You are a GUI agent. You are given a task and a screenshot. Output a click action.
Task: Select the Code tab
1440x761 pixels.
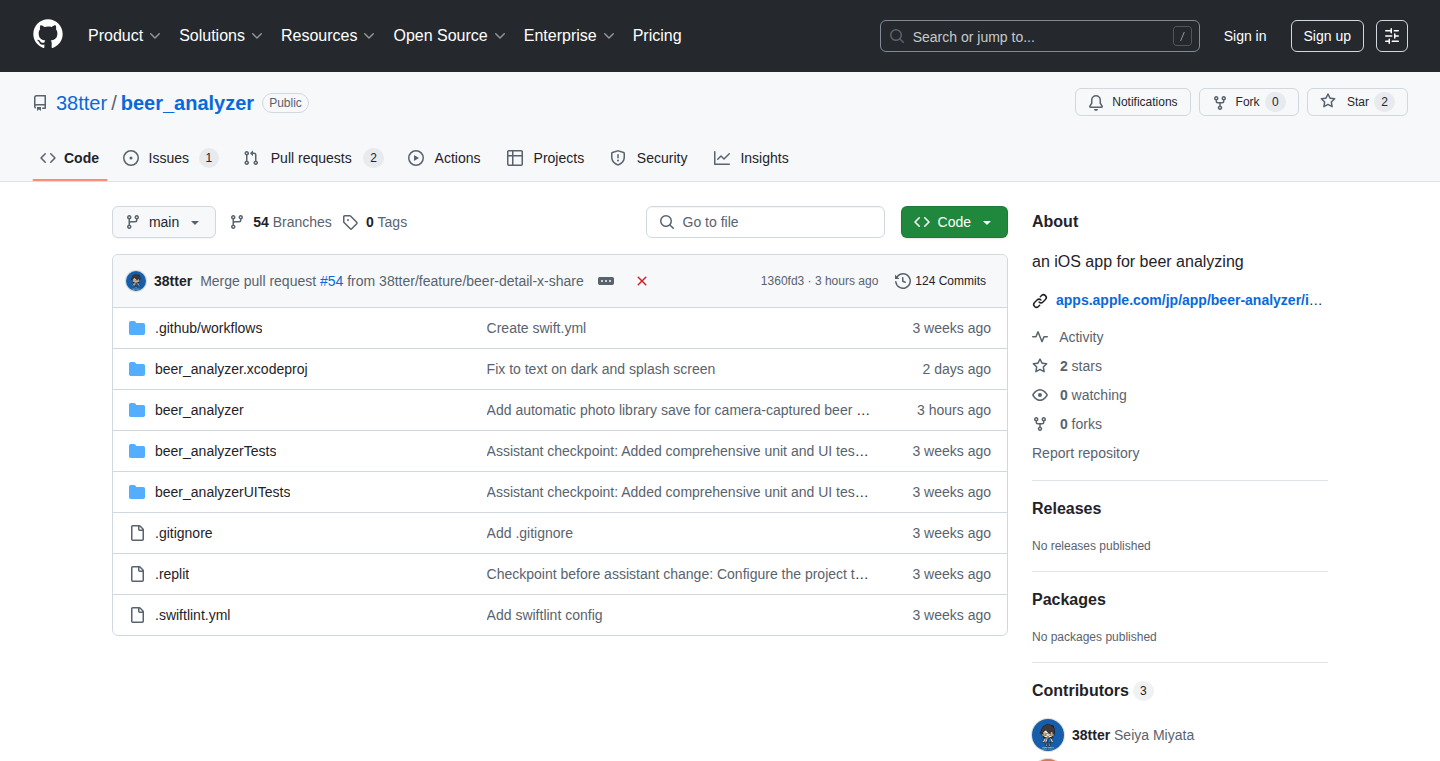pyautogui.click(x=70, y=158)
